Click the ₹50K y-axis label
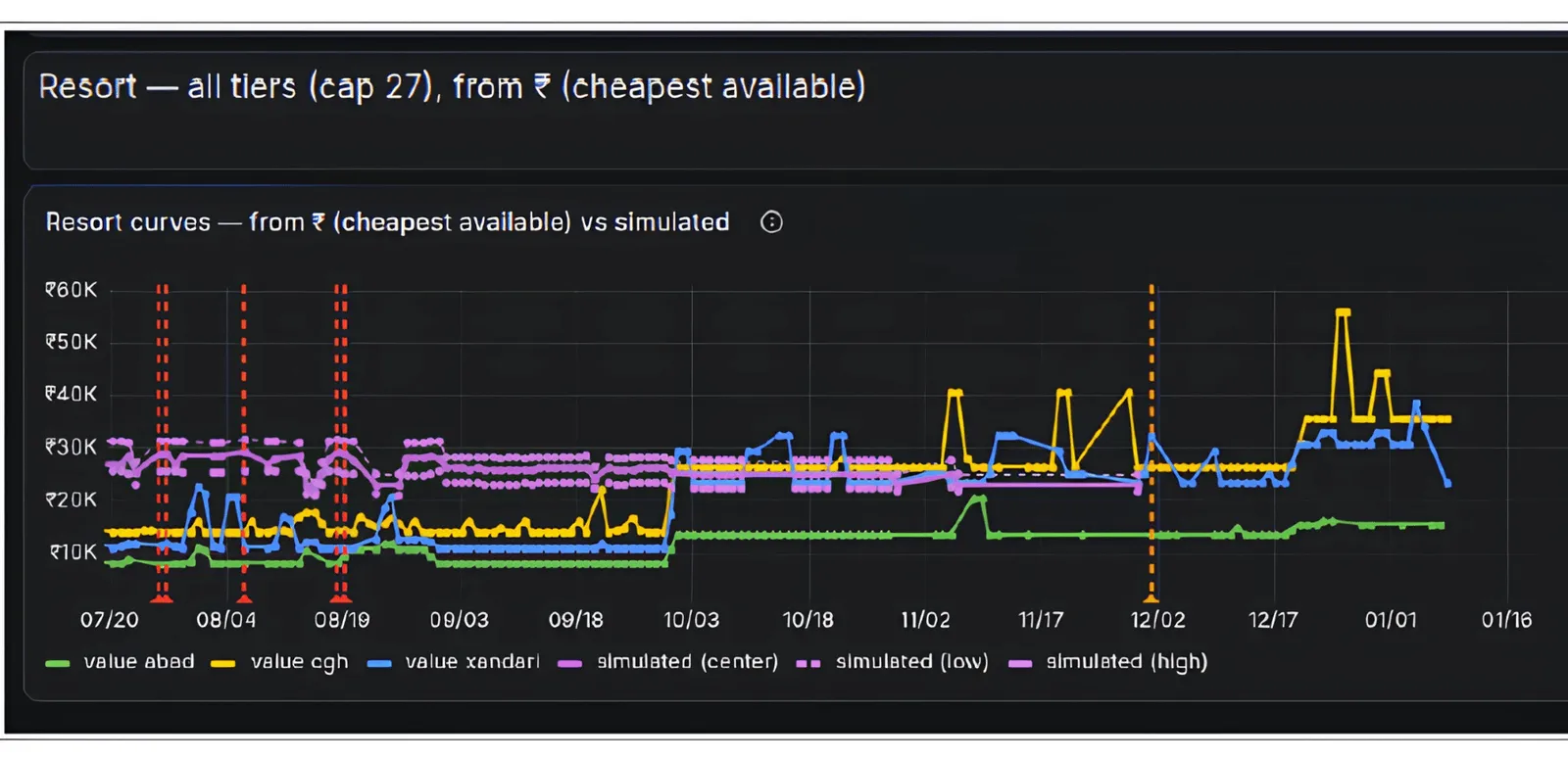The height and width of the screenshot is (762, 1568). coord(72,342)
